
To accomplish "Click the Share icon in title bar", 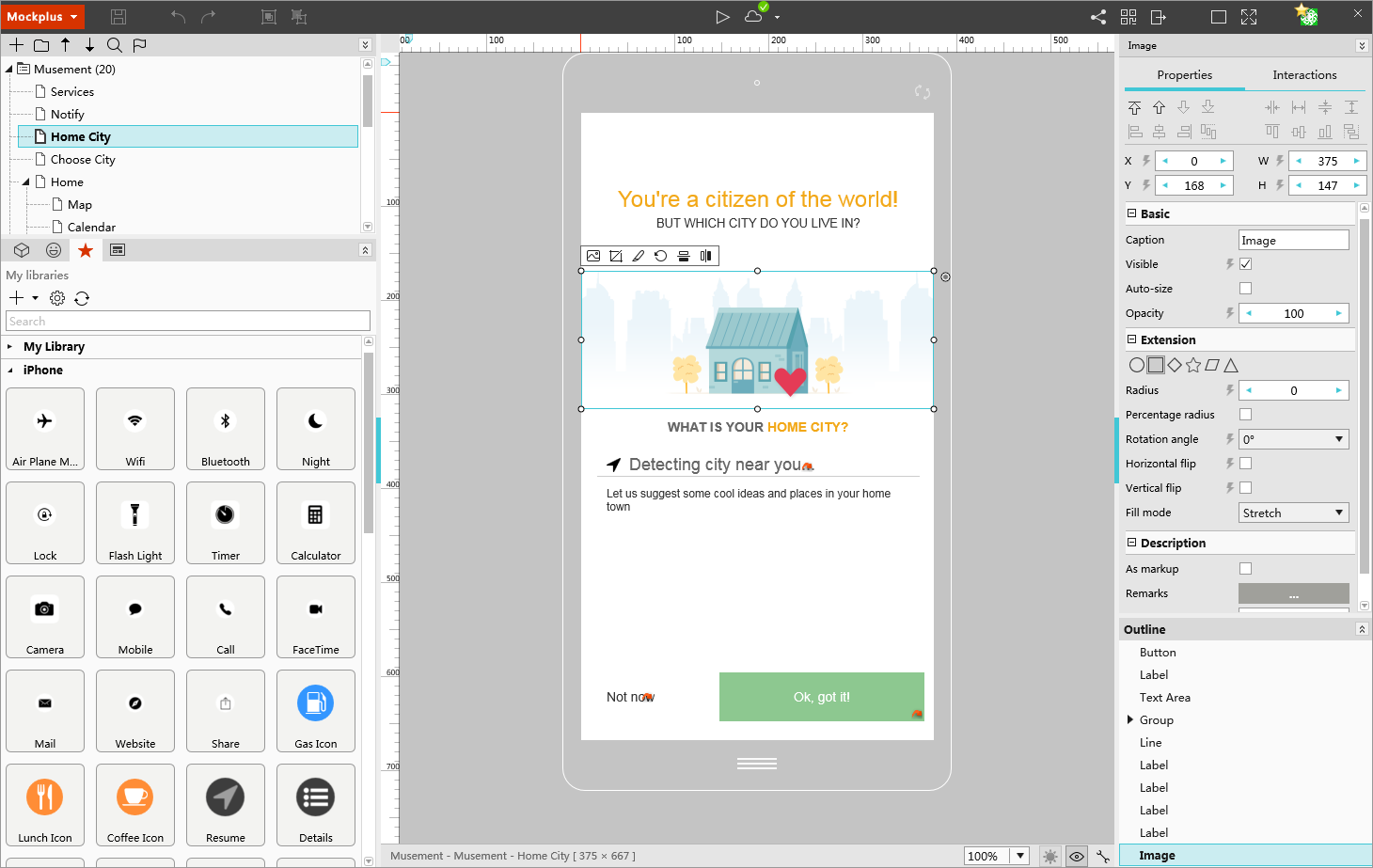I will (1098, 17).
